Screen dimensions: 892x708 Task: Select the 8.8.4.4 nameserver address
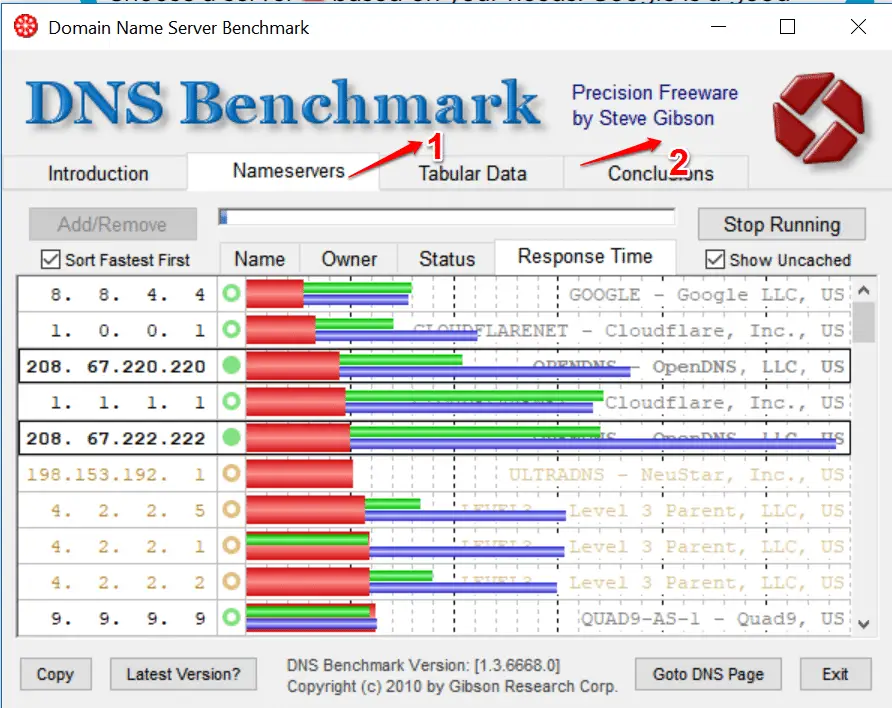(x=127, y=295)
